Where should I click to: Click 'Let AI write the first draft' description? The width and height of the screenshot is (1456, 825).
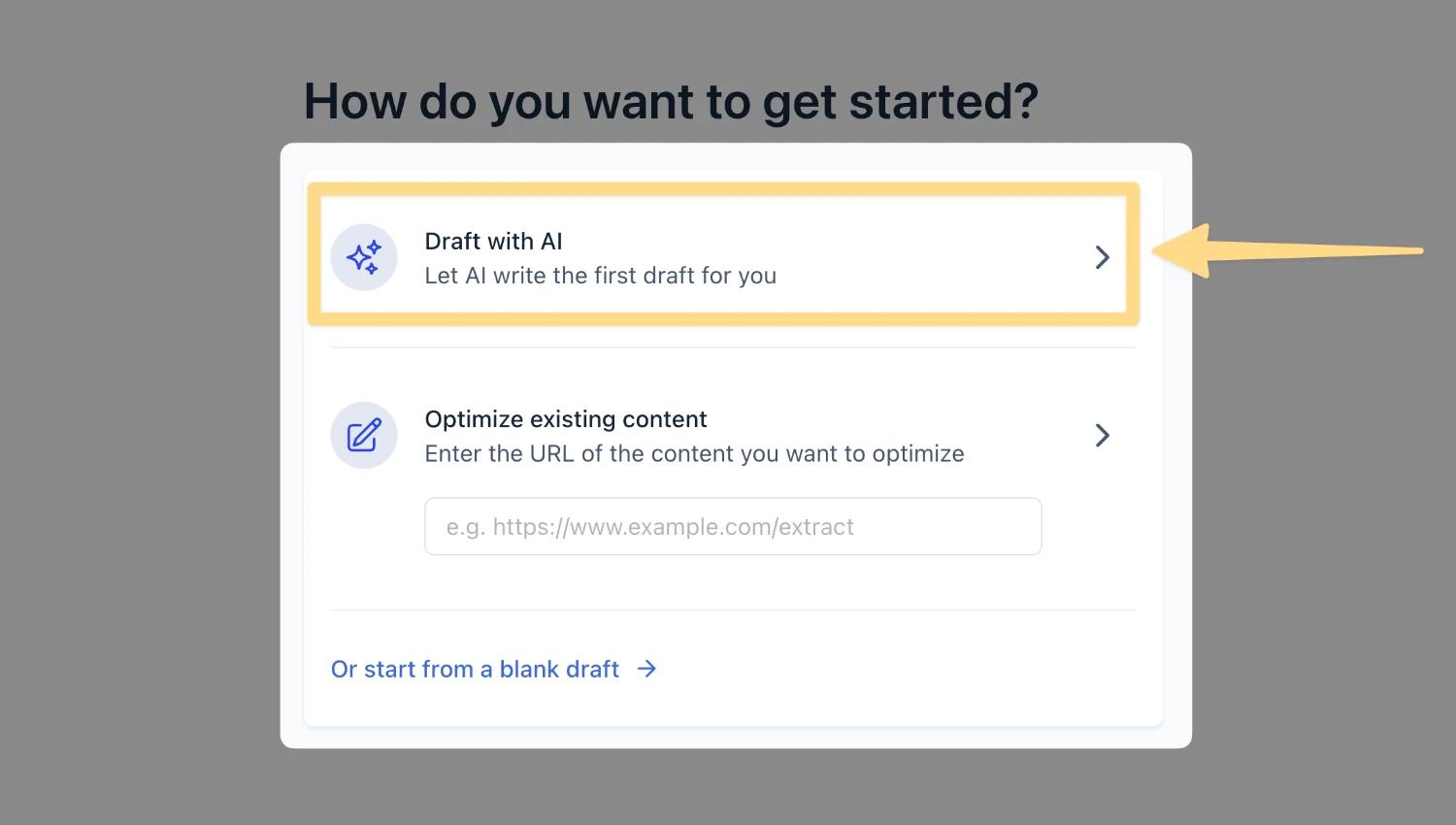click(600, 276)
